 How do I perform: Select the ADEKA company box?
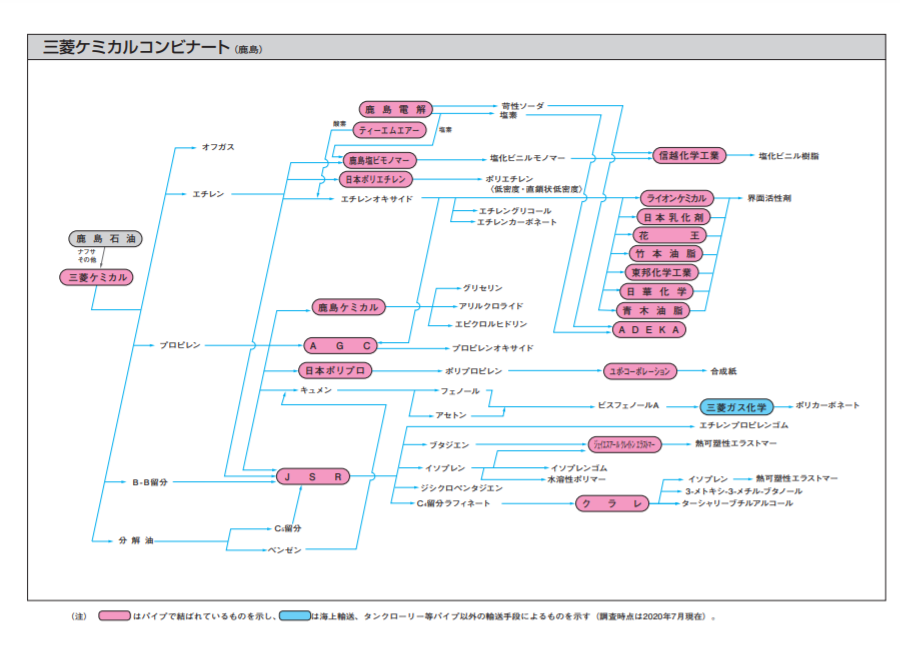click(x=649, y=330)
